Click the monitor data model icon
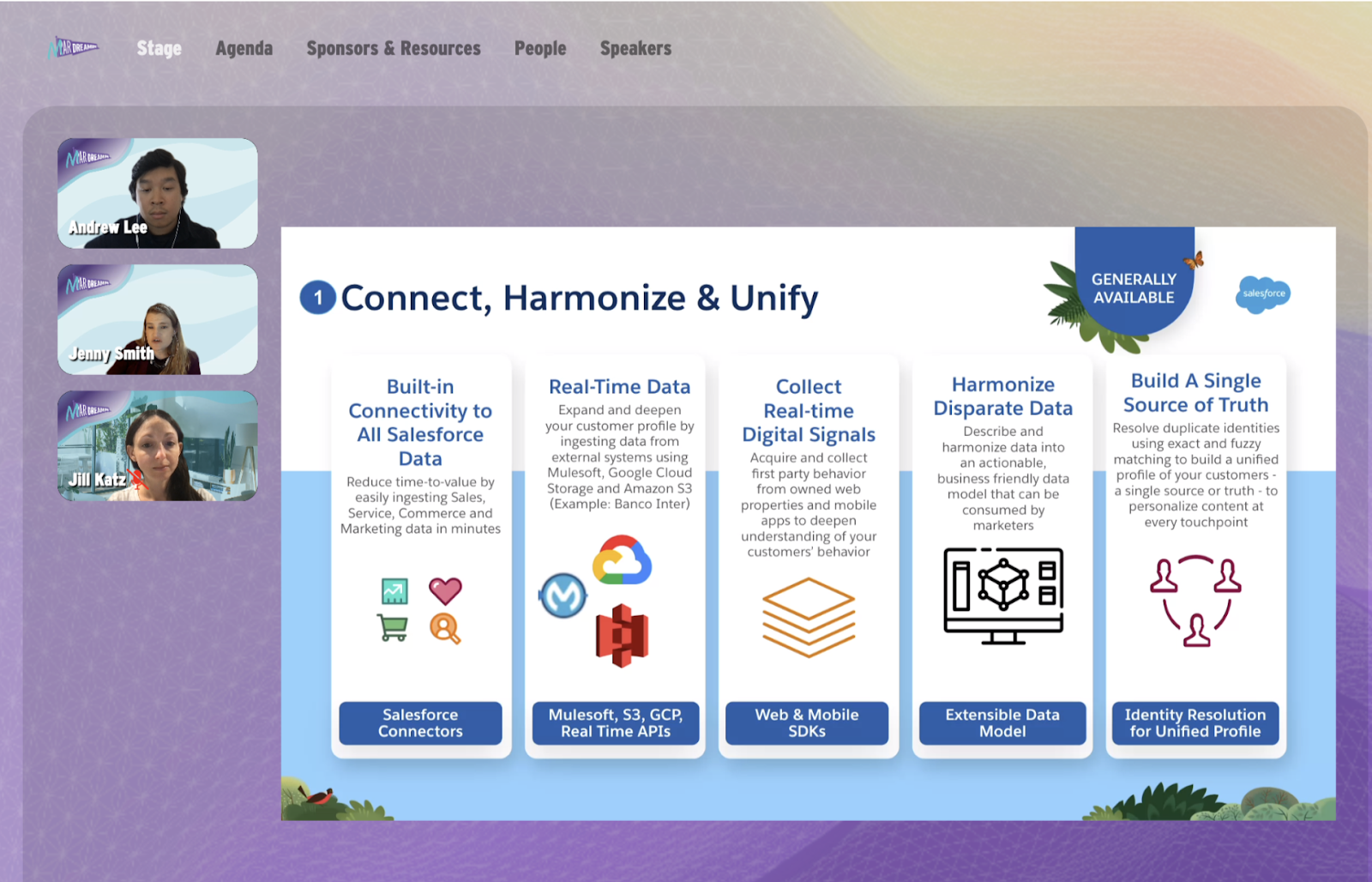 pos(1003,596)
